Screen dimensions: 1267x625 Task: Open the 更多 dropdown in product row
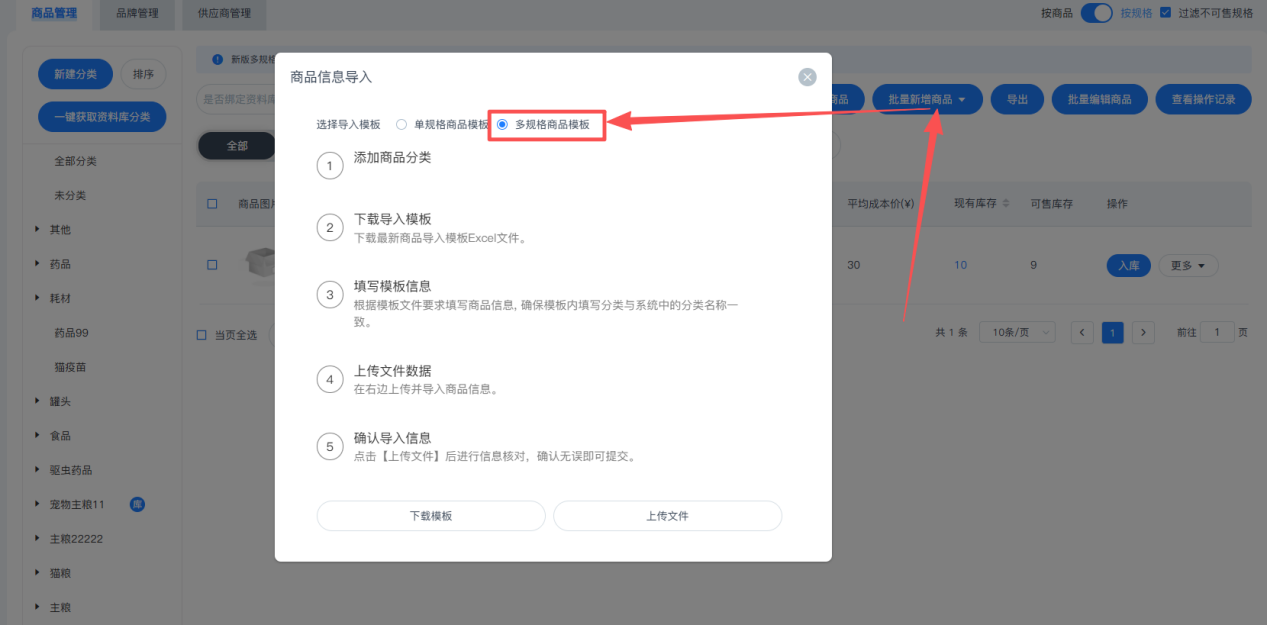[x=1188, y=265]
